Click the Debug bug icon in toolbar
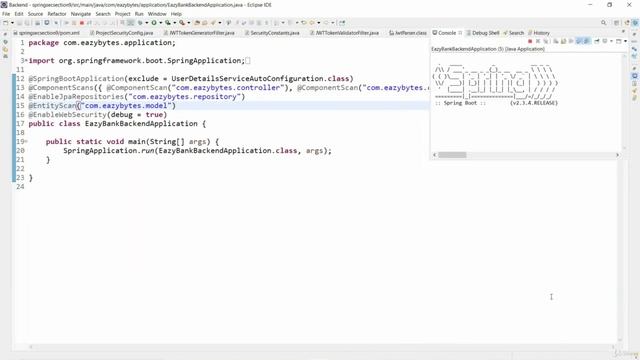Viewport: 640px width, 360px height. point(140,23)
